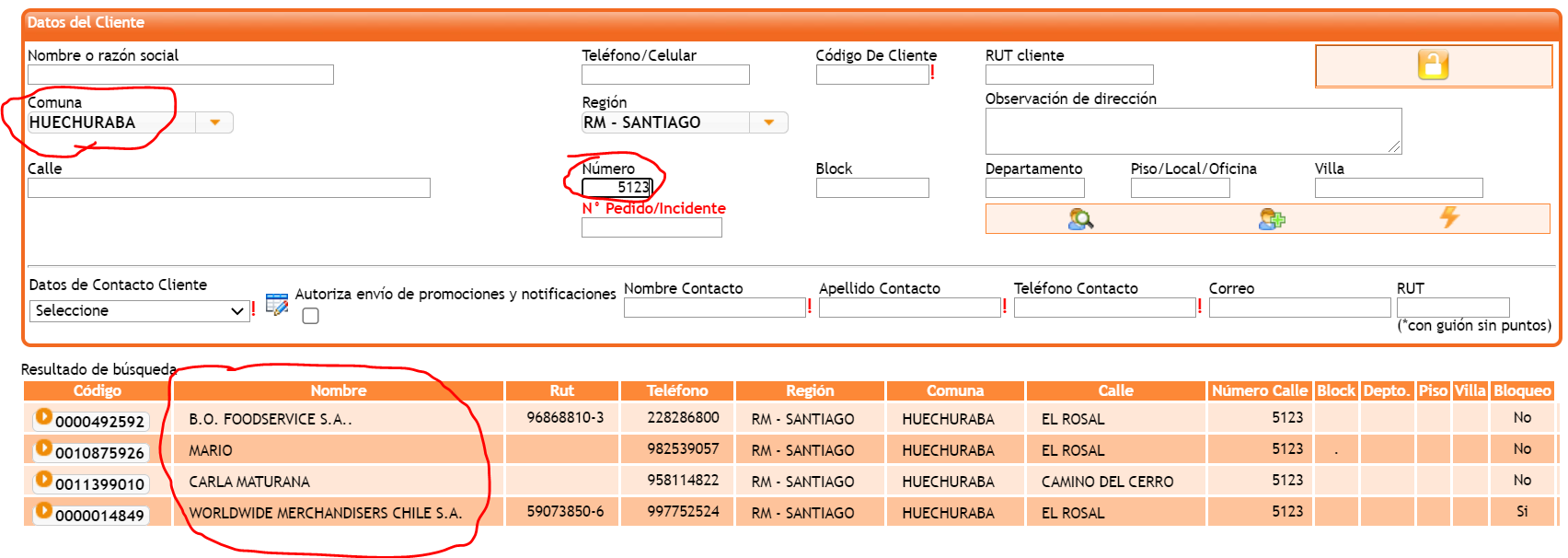Click the Bloqueo value Si
The image size is (1568, 558).
coord(1522,511)
